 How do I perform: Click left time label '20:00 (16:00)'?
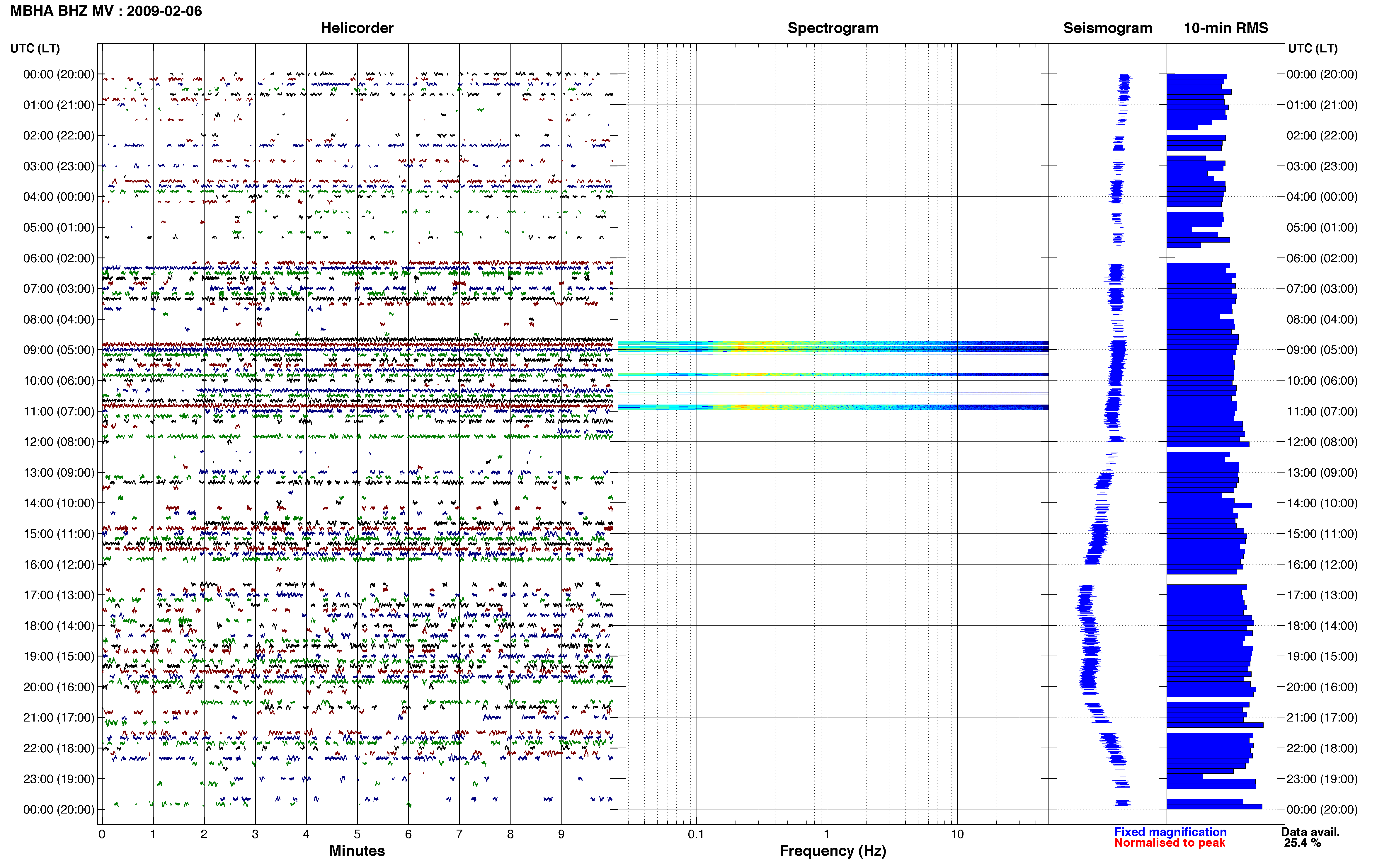coord(59,687)
